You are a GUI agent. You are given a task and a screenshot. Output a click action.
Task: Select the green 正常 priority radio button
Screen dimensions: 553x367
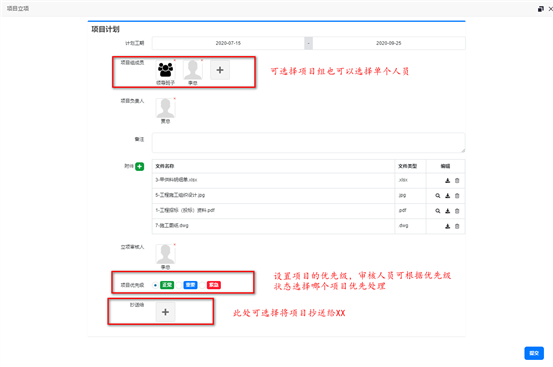click(x=155, y=285)
